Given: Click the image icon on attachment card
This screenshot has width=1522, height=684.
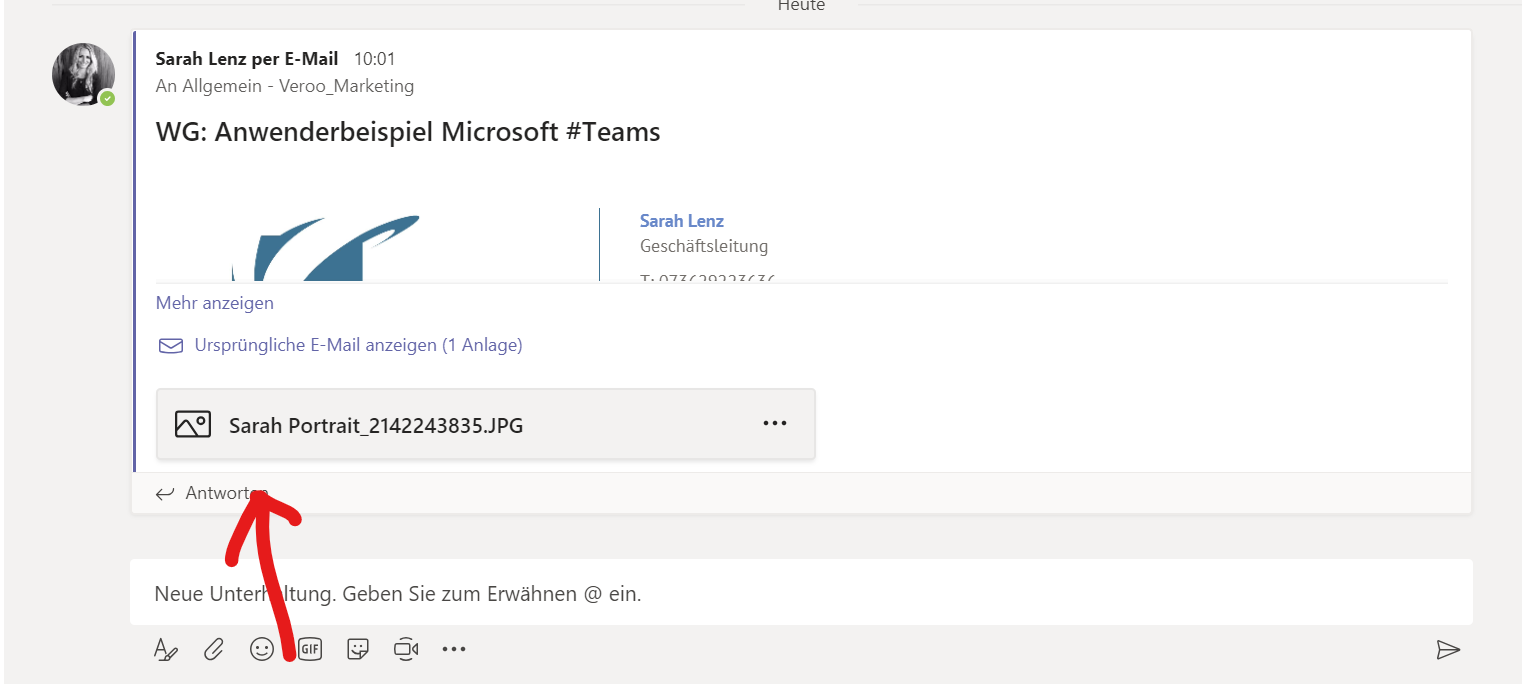Looking at the screenshot, I should pos(193,425).
